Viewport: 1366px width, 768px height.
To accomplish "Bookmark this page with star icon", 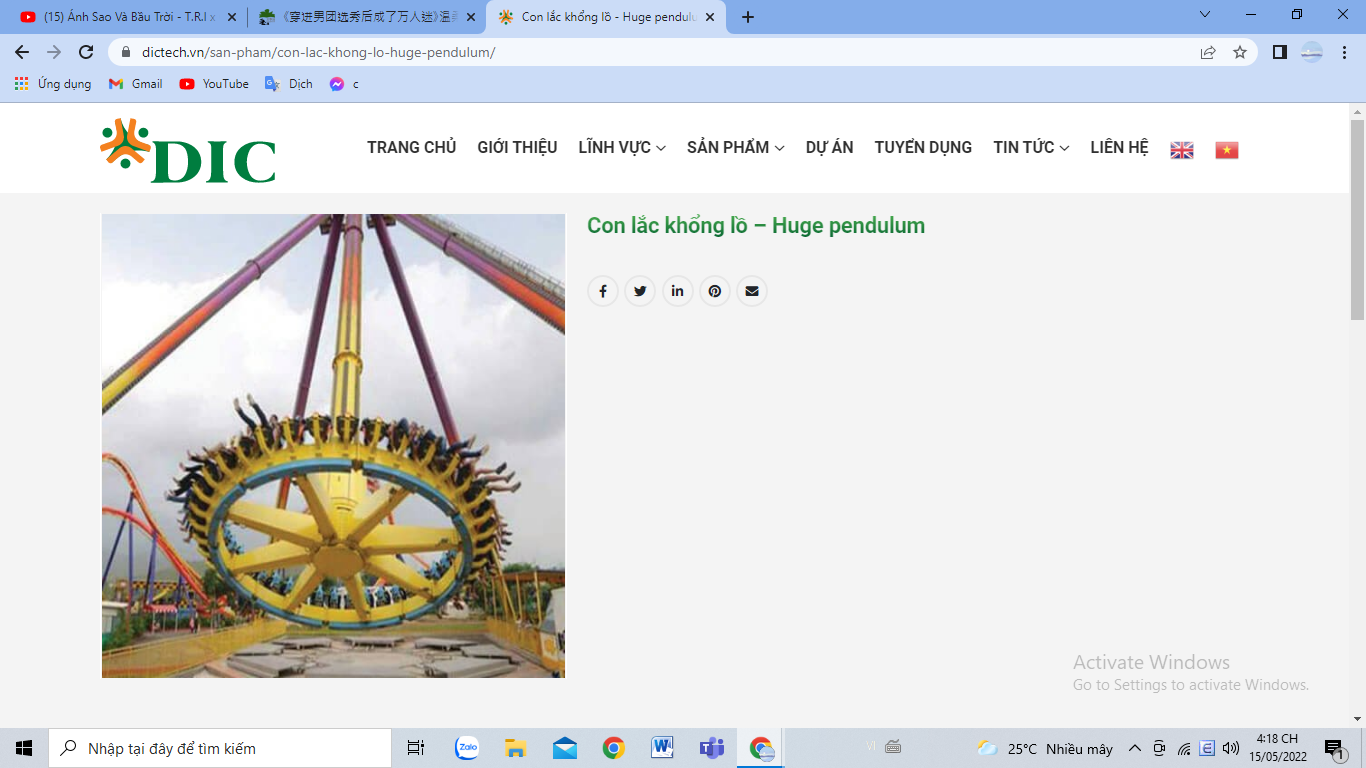I will point(1240,52).
